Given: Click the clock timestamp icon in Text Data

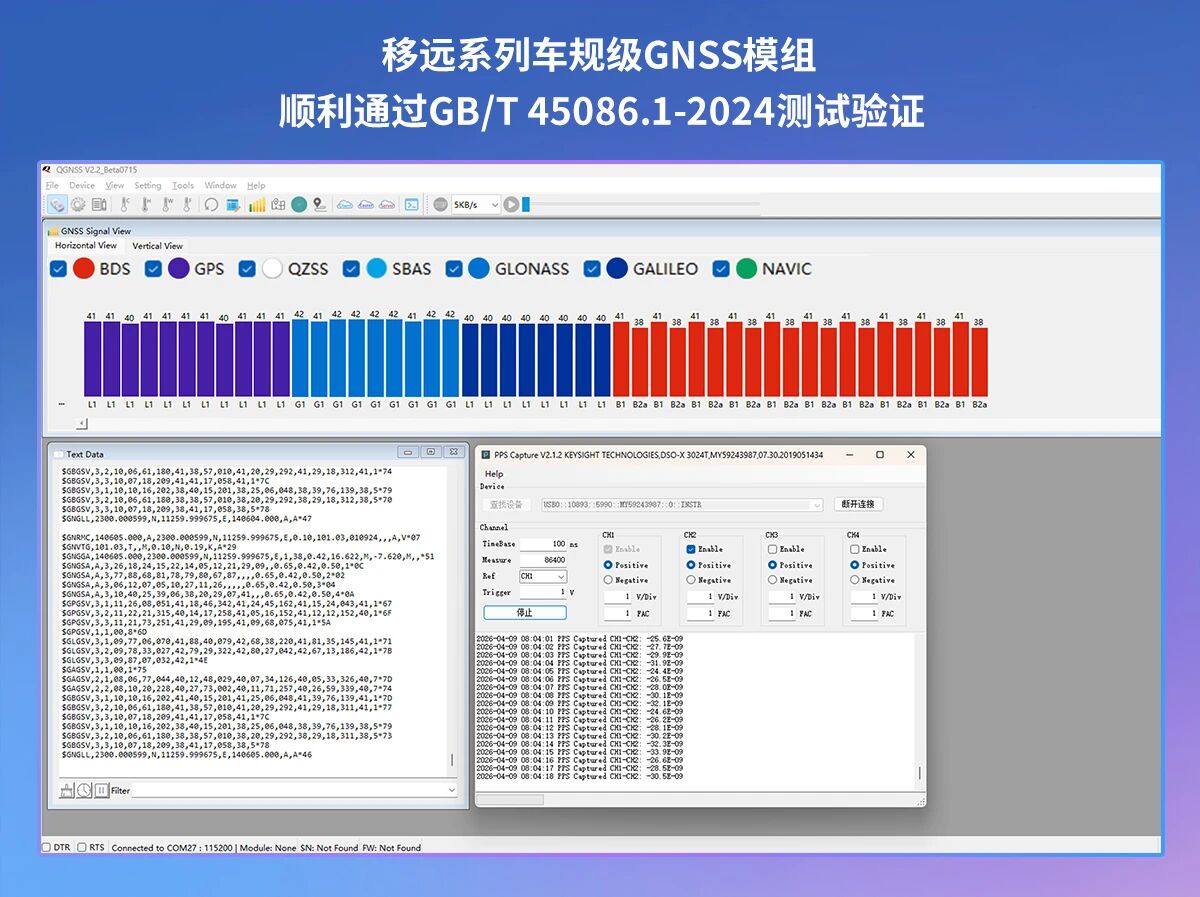Looking at the screenshot, I should (84, 790).
